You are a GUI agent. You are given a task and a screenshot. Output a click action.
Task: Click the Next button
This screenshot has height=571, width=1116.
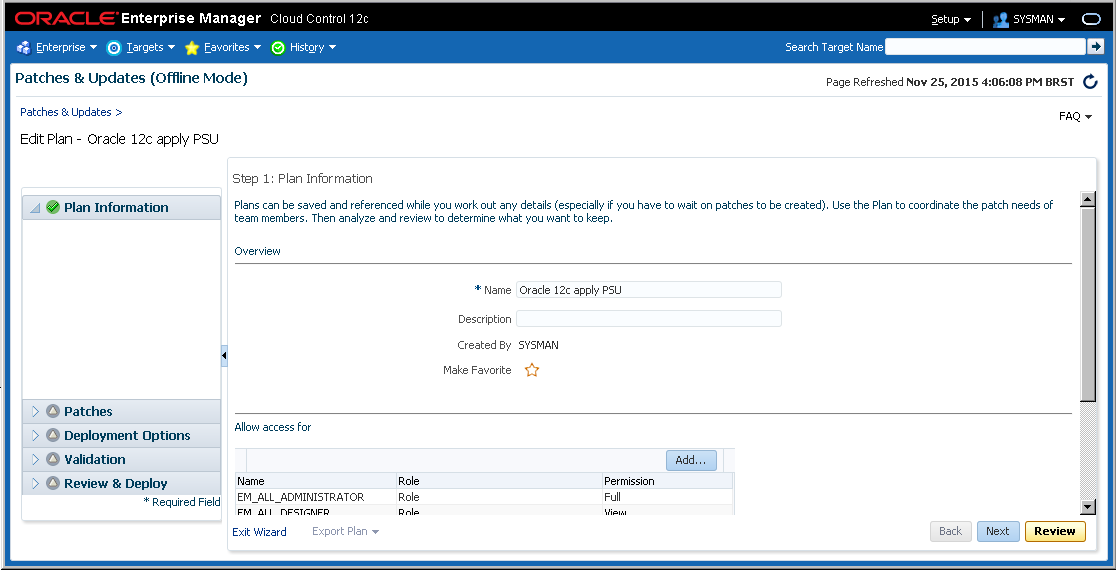(998, 531)
